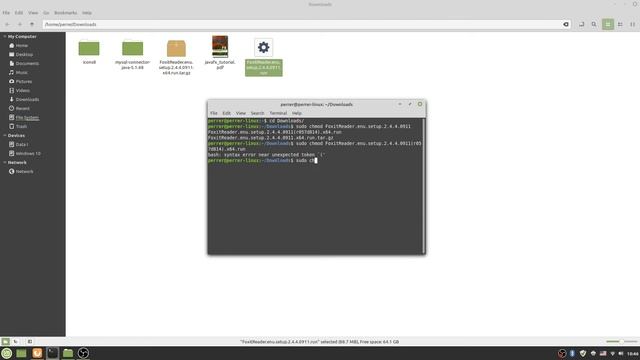Image resolution: width=640 pixels, height=360 pixels.
Task: Open the terminal File menu
Action: [x=213, y=113]
